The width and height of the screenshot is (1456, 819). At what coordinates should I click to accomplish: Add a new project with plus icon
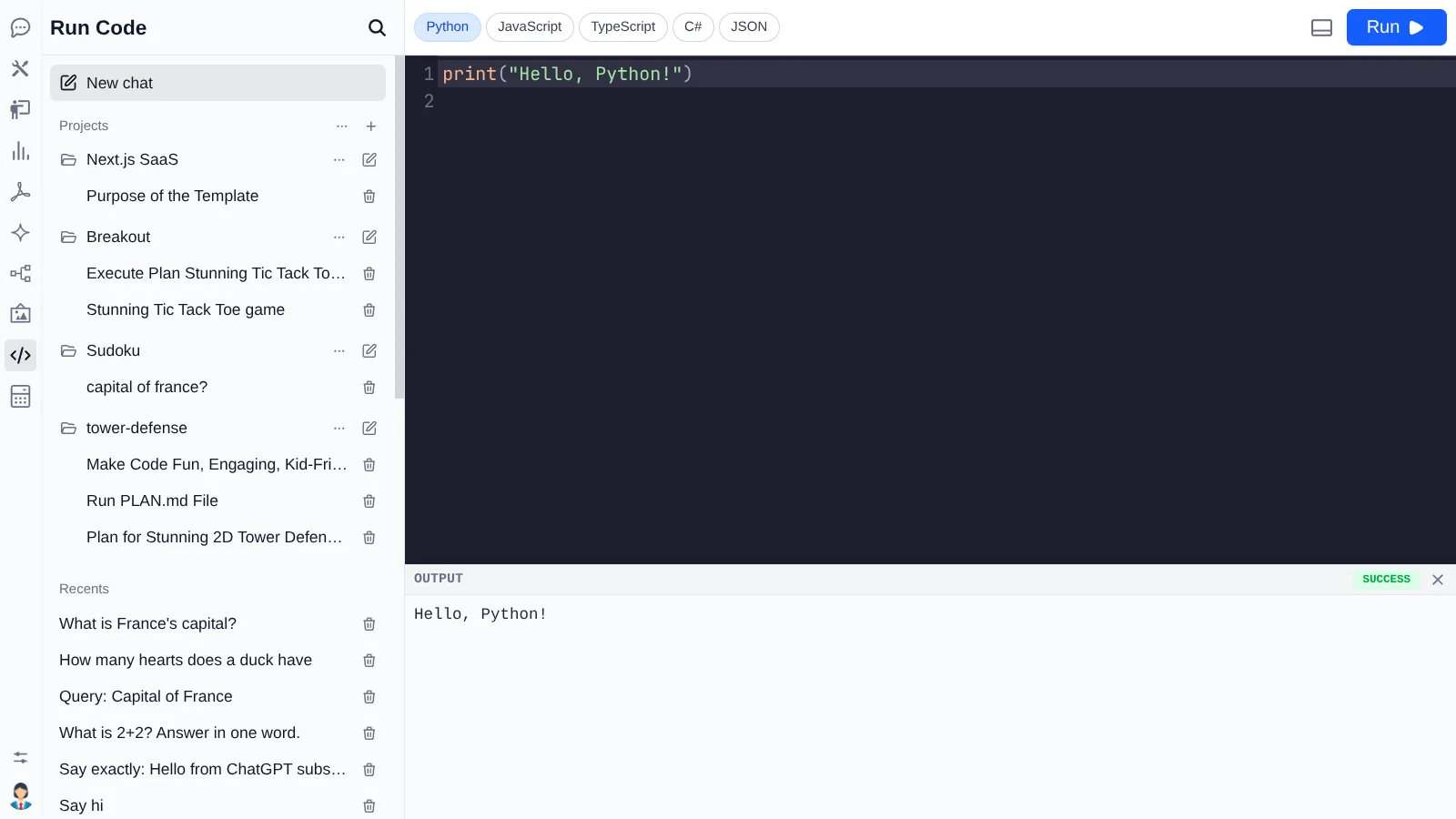click(x=370, y=126)
